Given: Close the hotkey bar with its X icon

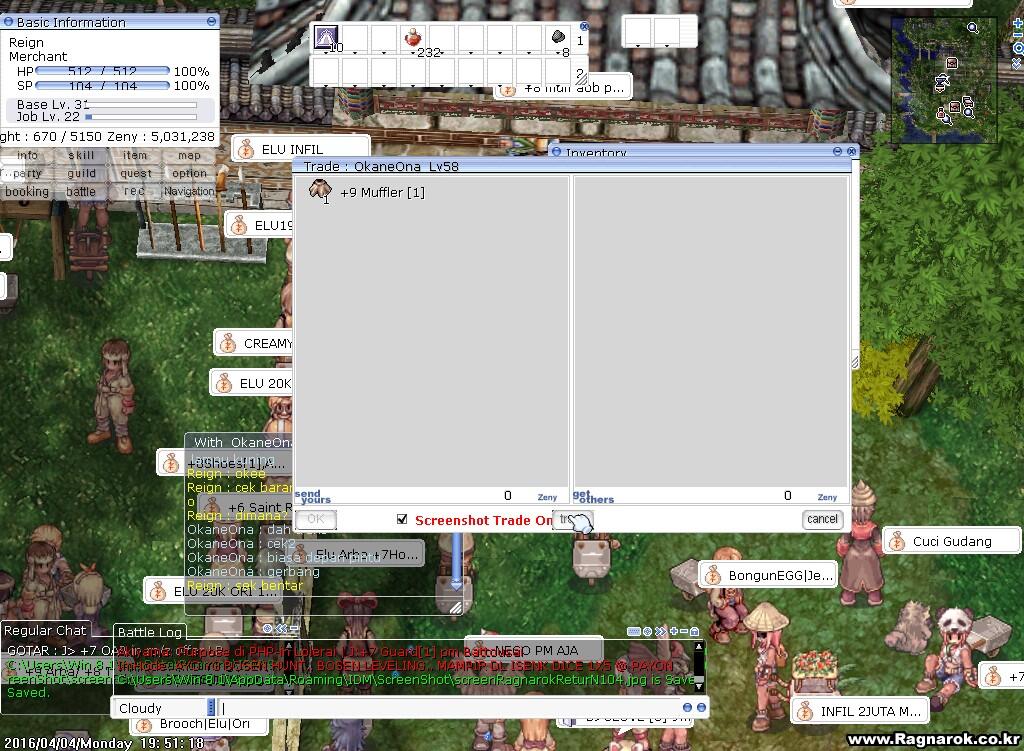Looking at the screenshot, I should pyautogui.click(x=584, y=27).
